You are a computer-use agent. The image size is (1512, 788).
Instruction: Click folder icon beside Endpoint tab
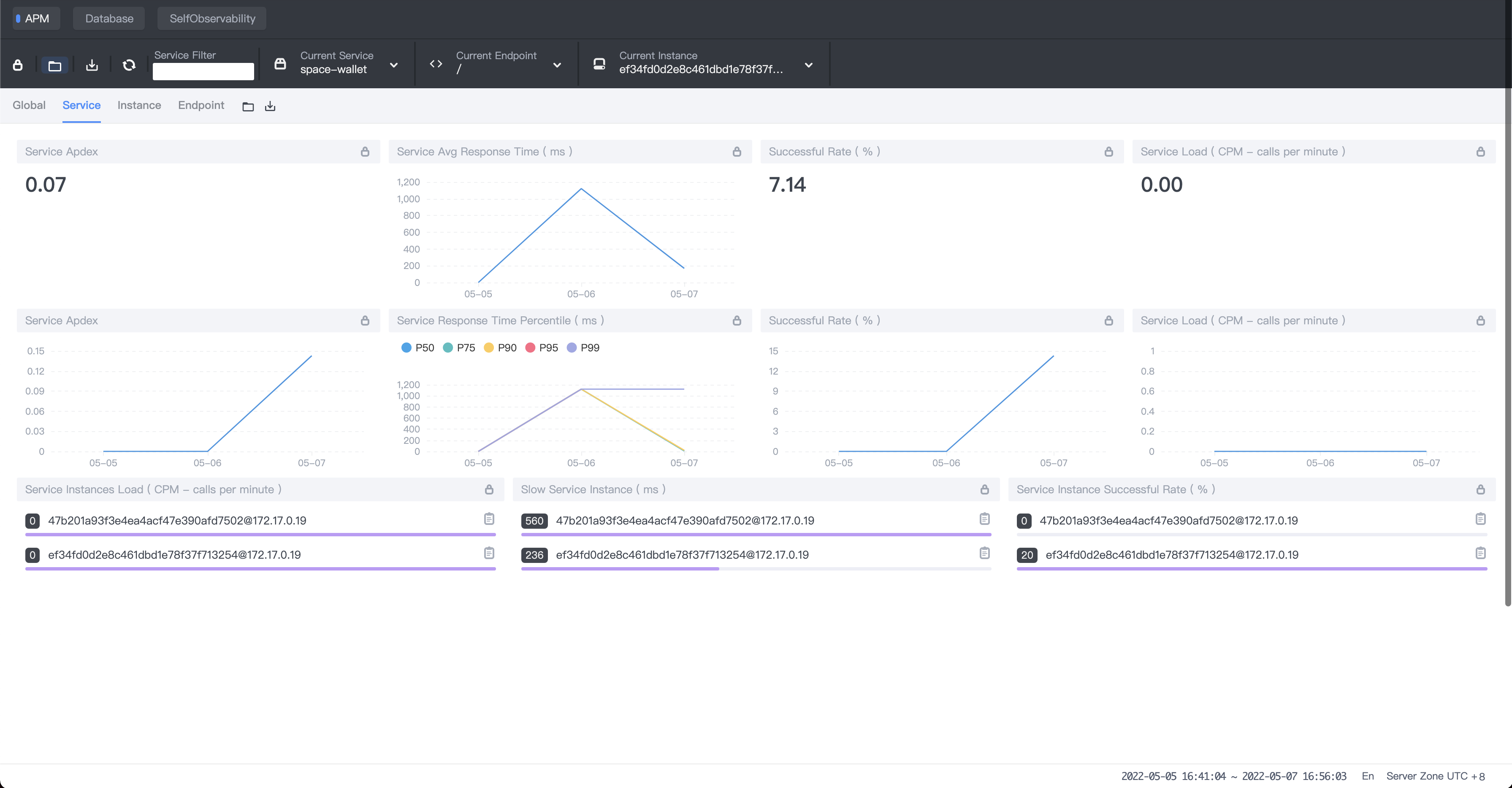coord(248,106)
